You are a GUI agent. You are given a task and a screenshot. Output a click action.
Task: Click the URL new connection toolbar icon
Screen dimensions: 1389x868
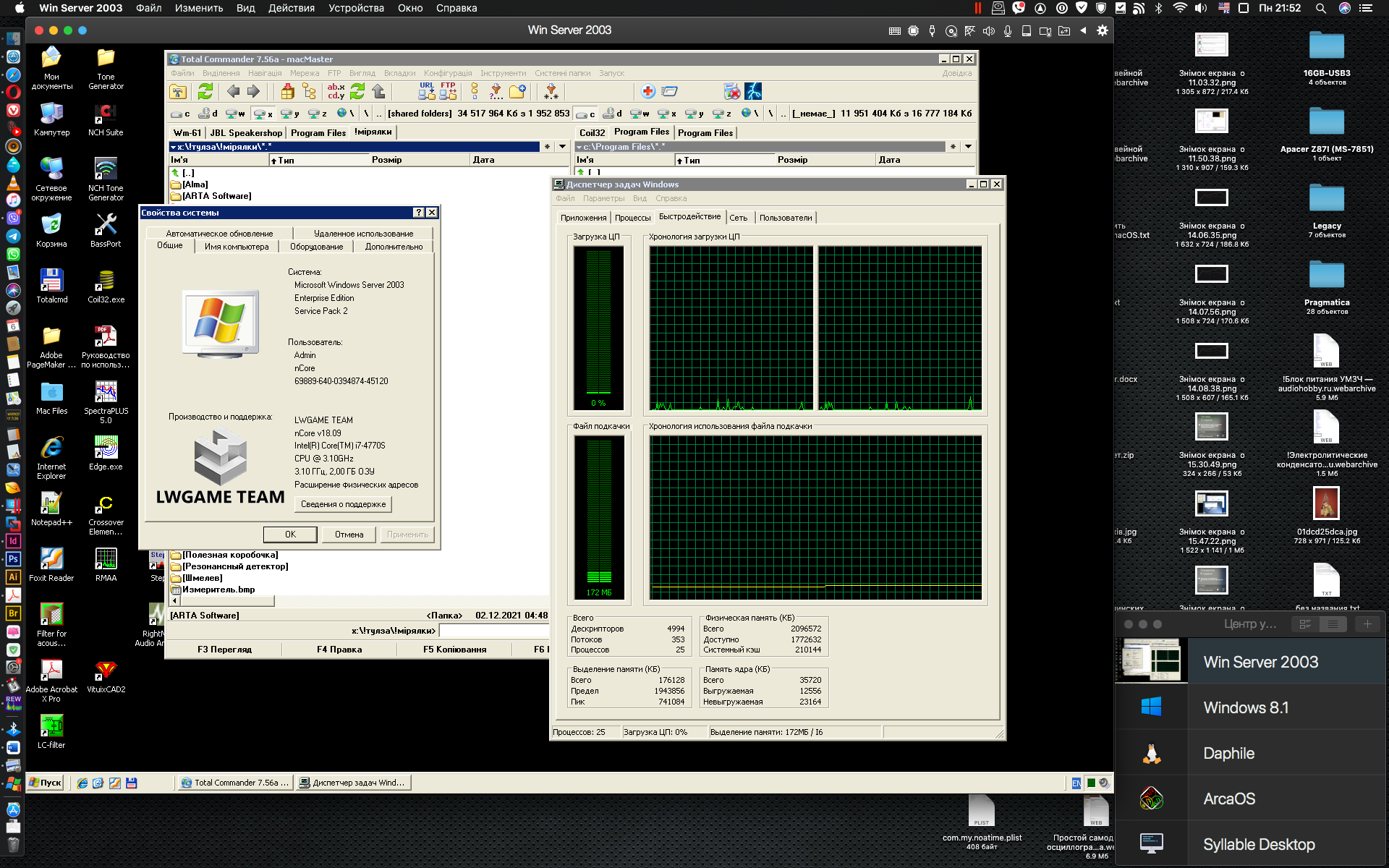point(427,91)
